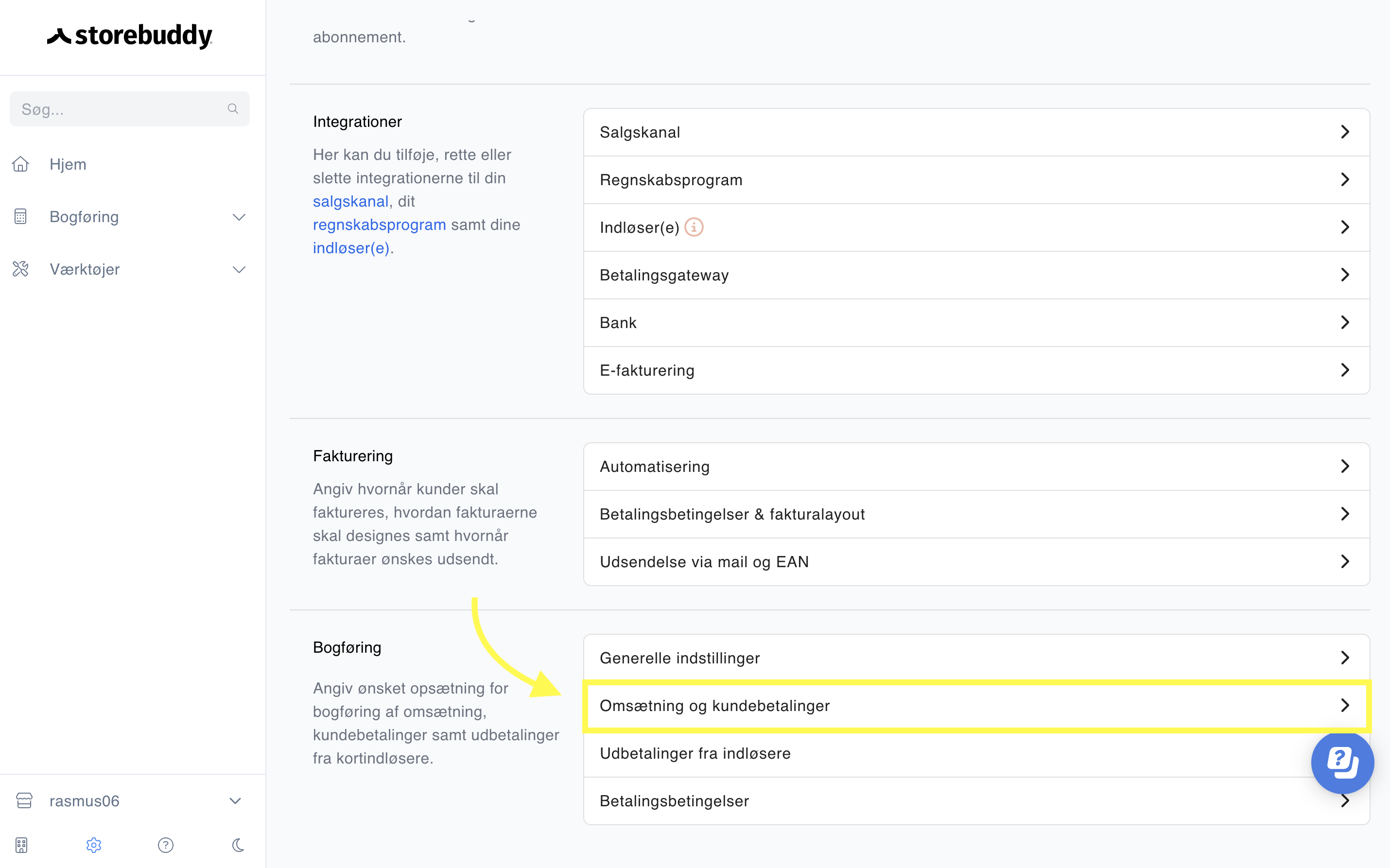Screen dimensions: 1390x868
Task: Click the bottom Betalingsbetingelser row chevron
Action: pos(1345,801)
